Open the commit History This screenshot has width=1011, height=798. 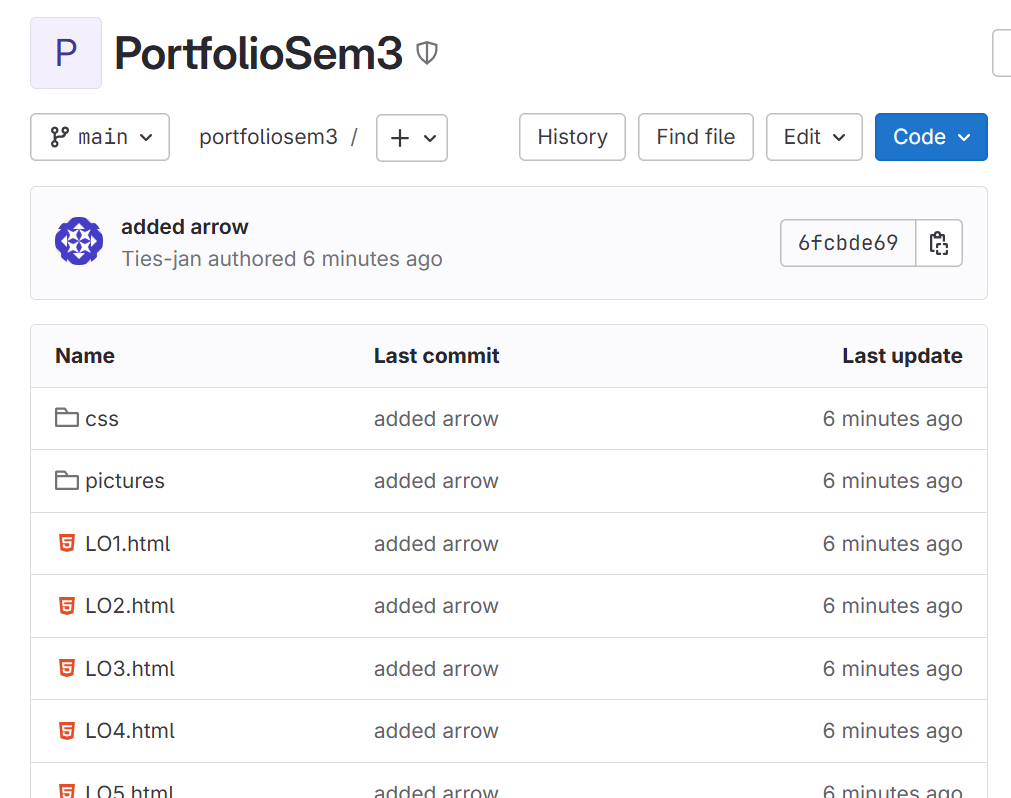point(572,137)
